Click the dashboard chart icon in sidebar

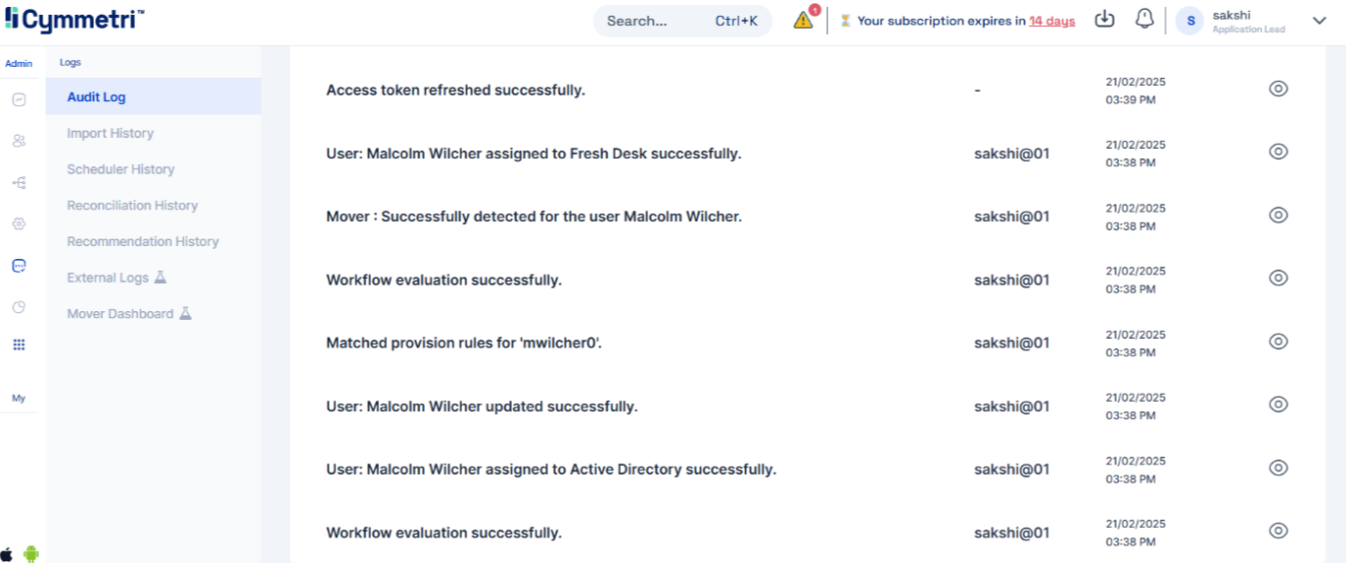[18, 100]
